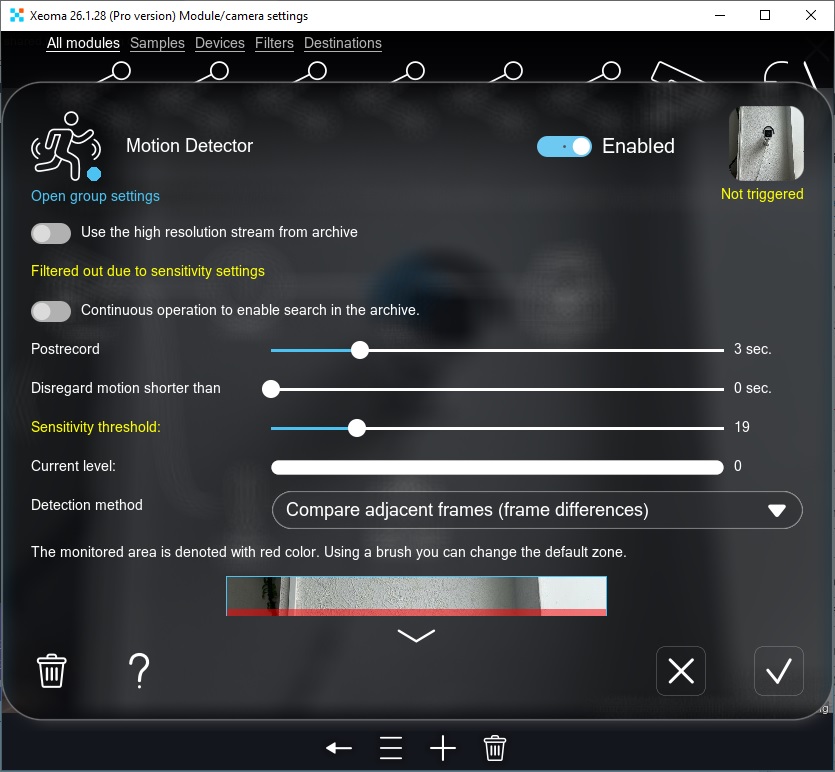Go back using the left arrow icon
This screenshot has width=835, height=772.
coord(338,747)
